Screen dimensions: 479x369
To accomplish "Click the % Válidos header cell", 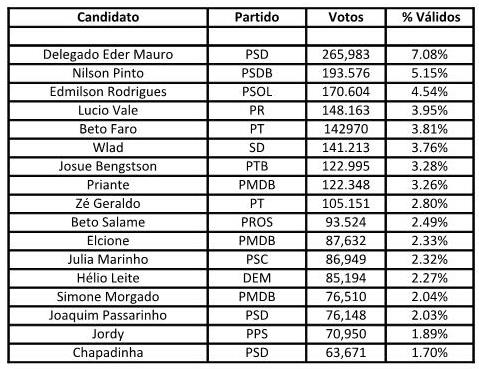I will coord(430,17).
